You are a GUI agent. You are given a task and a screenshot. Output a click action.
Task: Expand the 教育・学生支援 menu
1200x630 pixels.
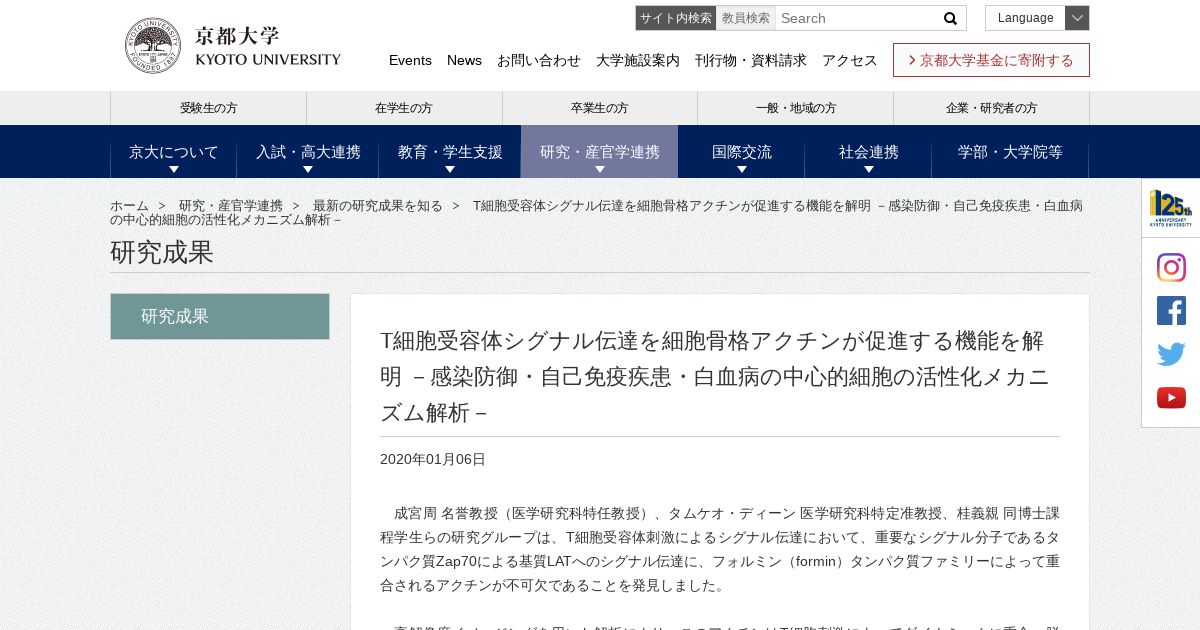[x=450, y=152]
